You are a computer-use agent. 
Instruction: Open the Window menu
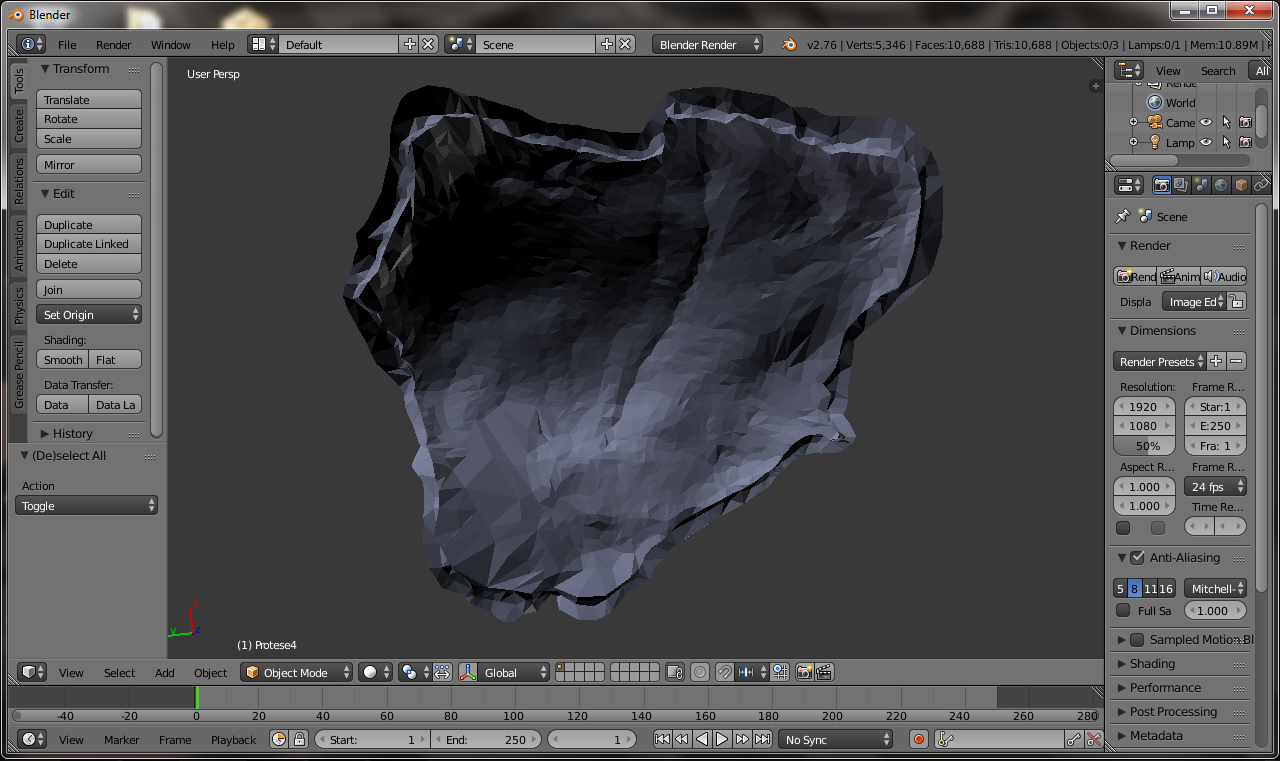click(x=171, y=44)
